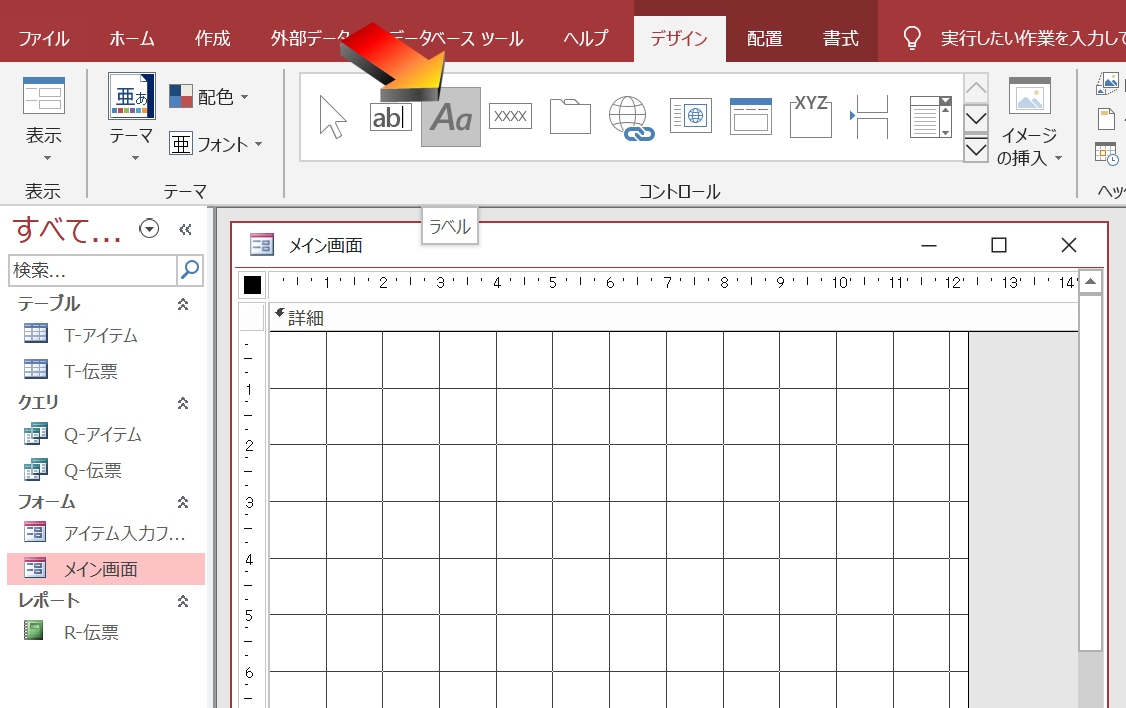Select the Web Browser control

tap(691, 116)
